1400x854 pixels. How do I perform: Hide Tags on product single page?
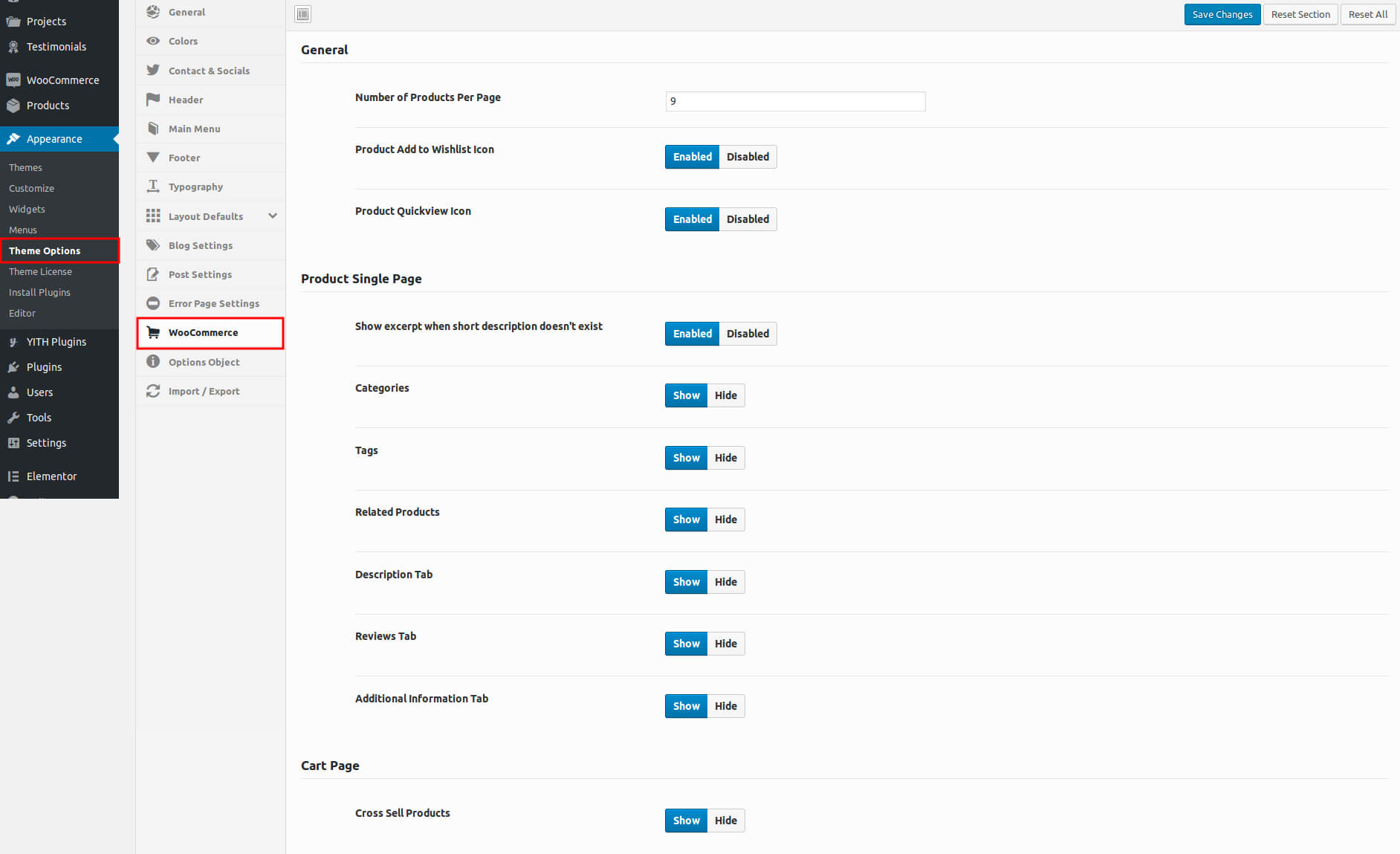726,458
